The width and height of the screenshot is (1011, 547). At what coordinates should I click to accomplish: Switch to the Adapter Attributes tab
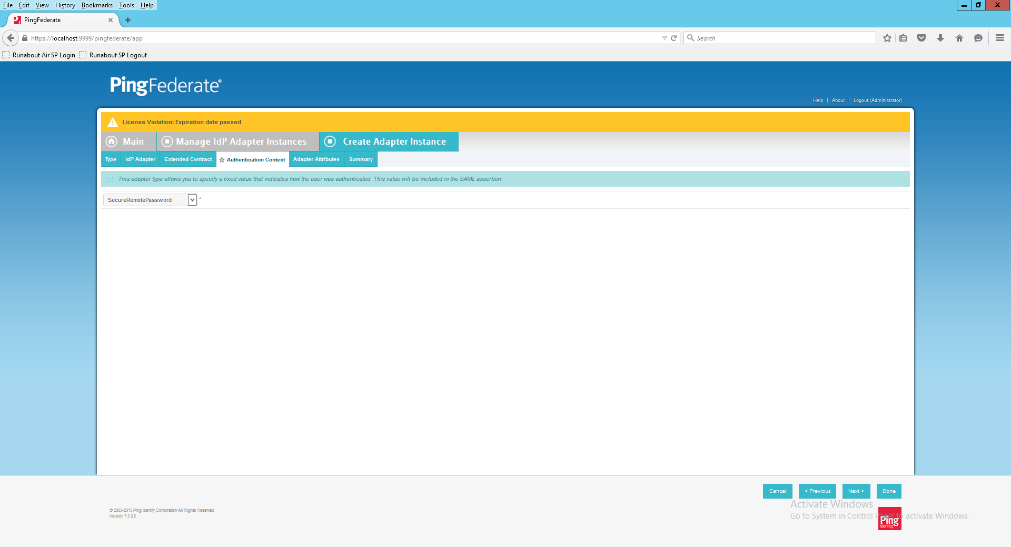(x=317, y=159)
